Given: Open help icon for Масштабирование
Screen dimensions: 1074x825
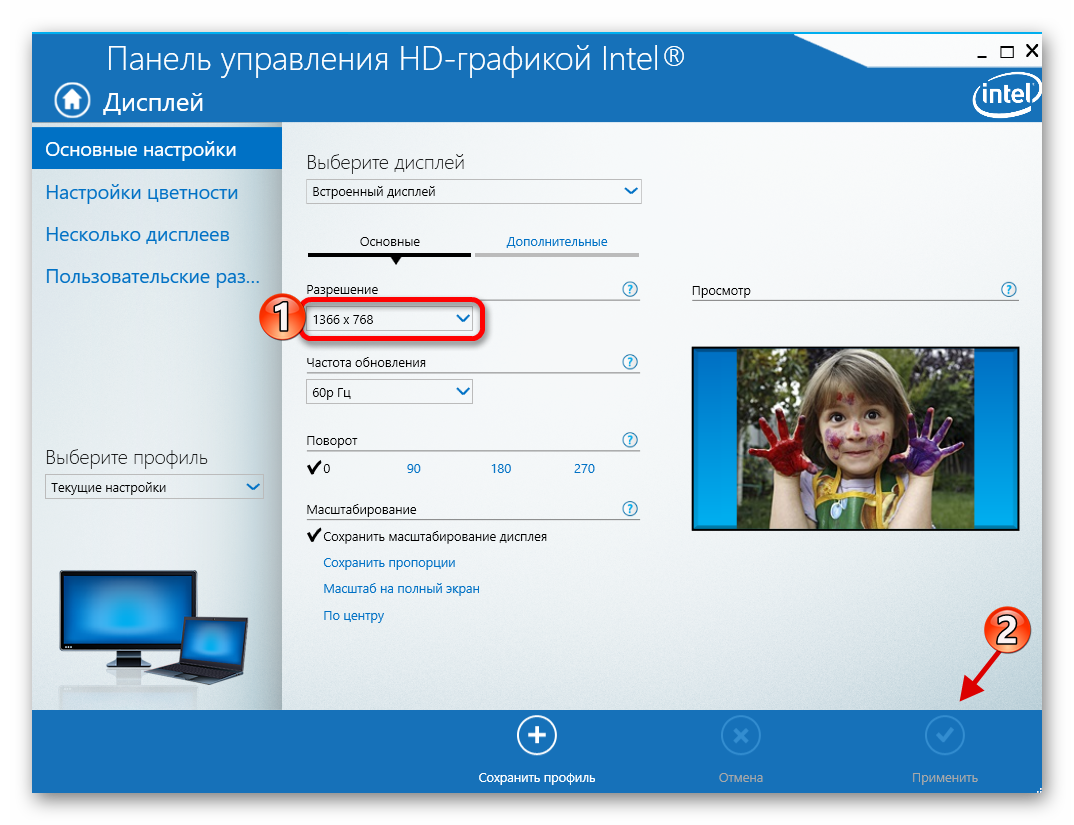Looking at the screenshot, I should click(630, 509).
